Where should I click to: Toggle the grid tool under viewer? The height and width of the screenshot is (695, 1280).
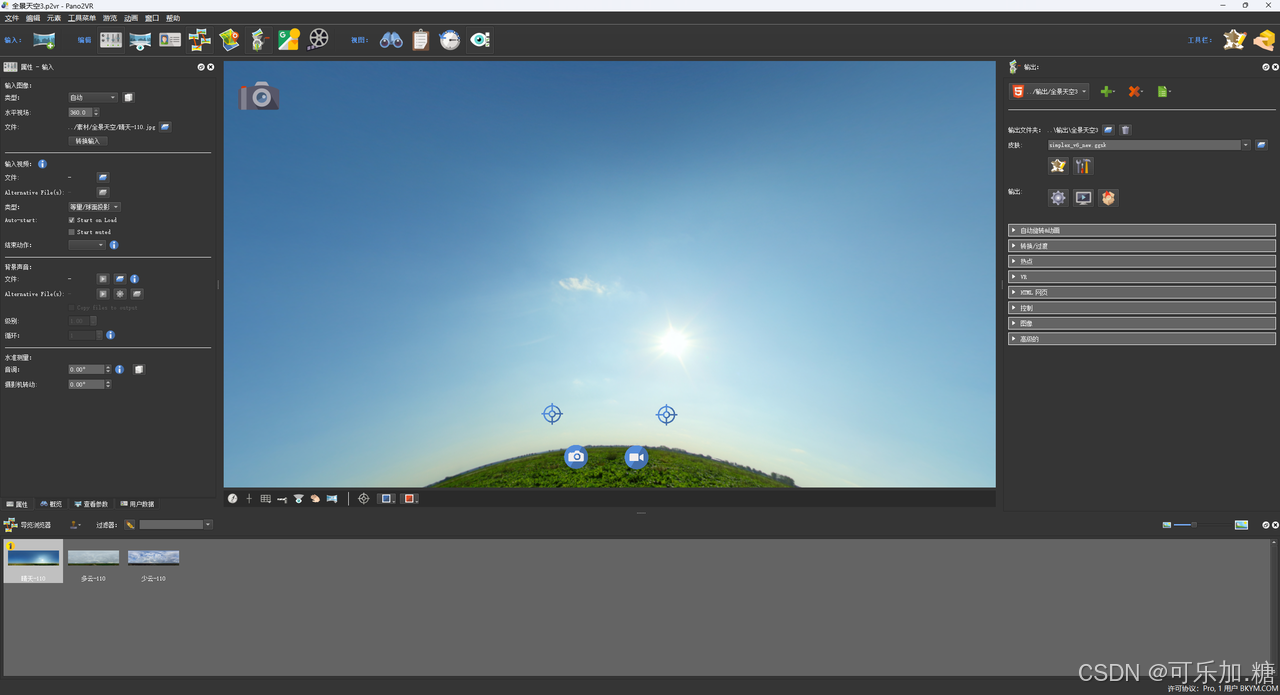(x=265, y=498)
